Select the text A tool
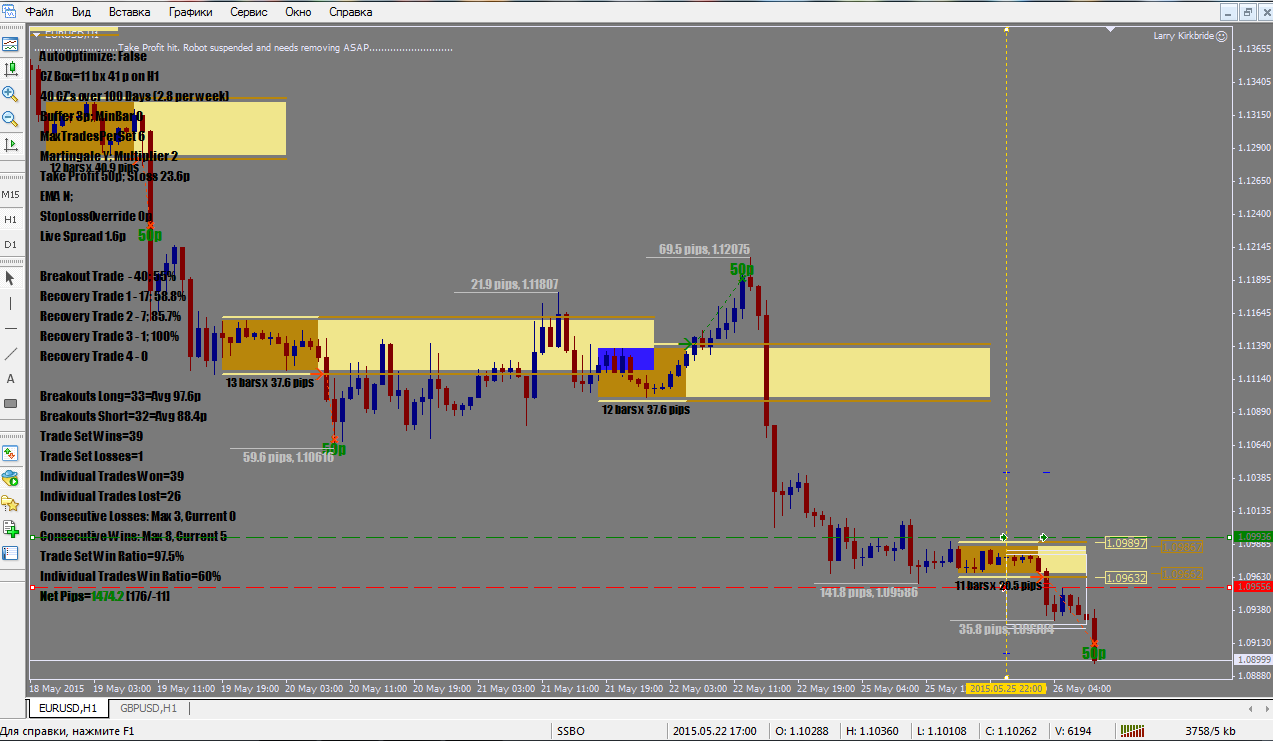1273x741 pixels. pyautogui.click(x=11, y=378)
